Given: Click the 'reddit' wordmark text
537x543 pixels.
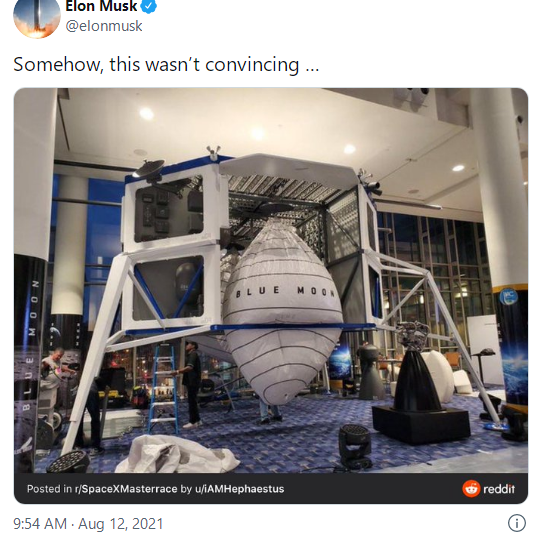Looking at the screenshot, I should (x=499, y=489).
